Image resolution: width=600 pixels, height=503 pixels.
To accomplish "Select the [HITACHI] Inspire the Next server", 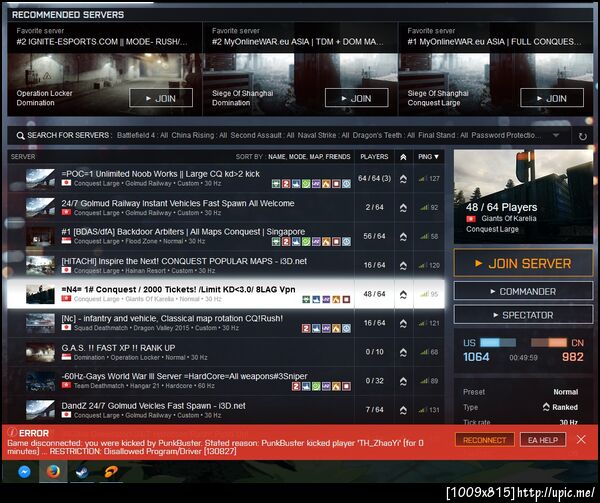I will [x=226, y=265].
